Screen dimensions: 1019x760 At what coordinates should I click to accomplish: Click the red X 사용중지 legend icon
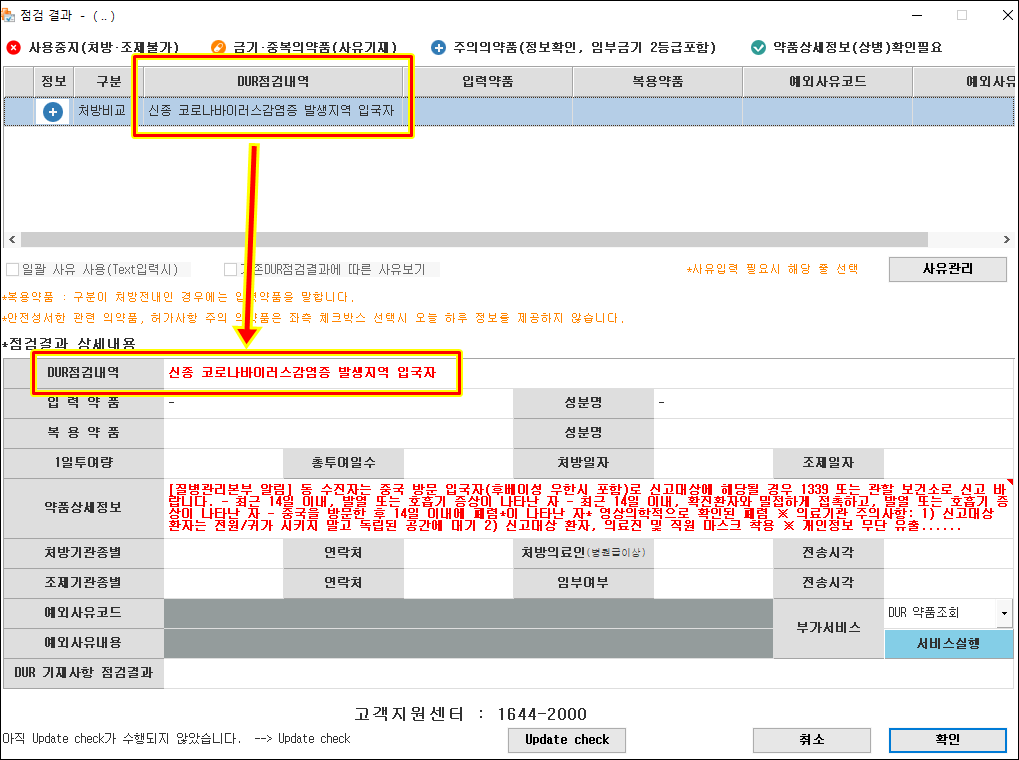click(x=13, y=47)
